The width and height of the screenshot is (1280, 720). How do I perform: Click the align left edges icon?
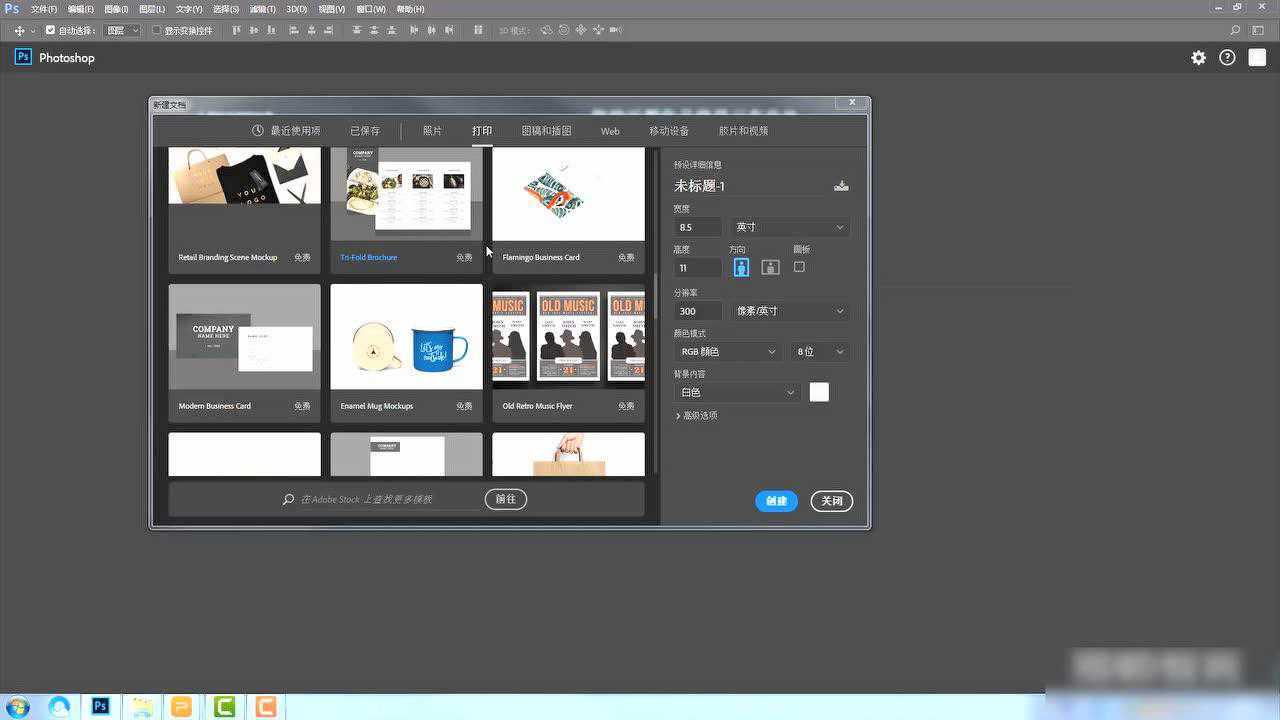294,30
